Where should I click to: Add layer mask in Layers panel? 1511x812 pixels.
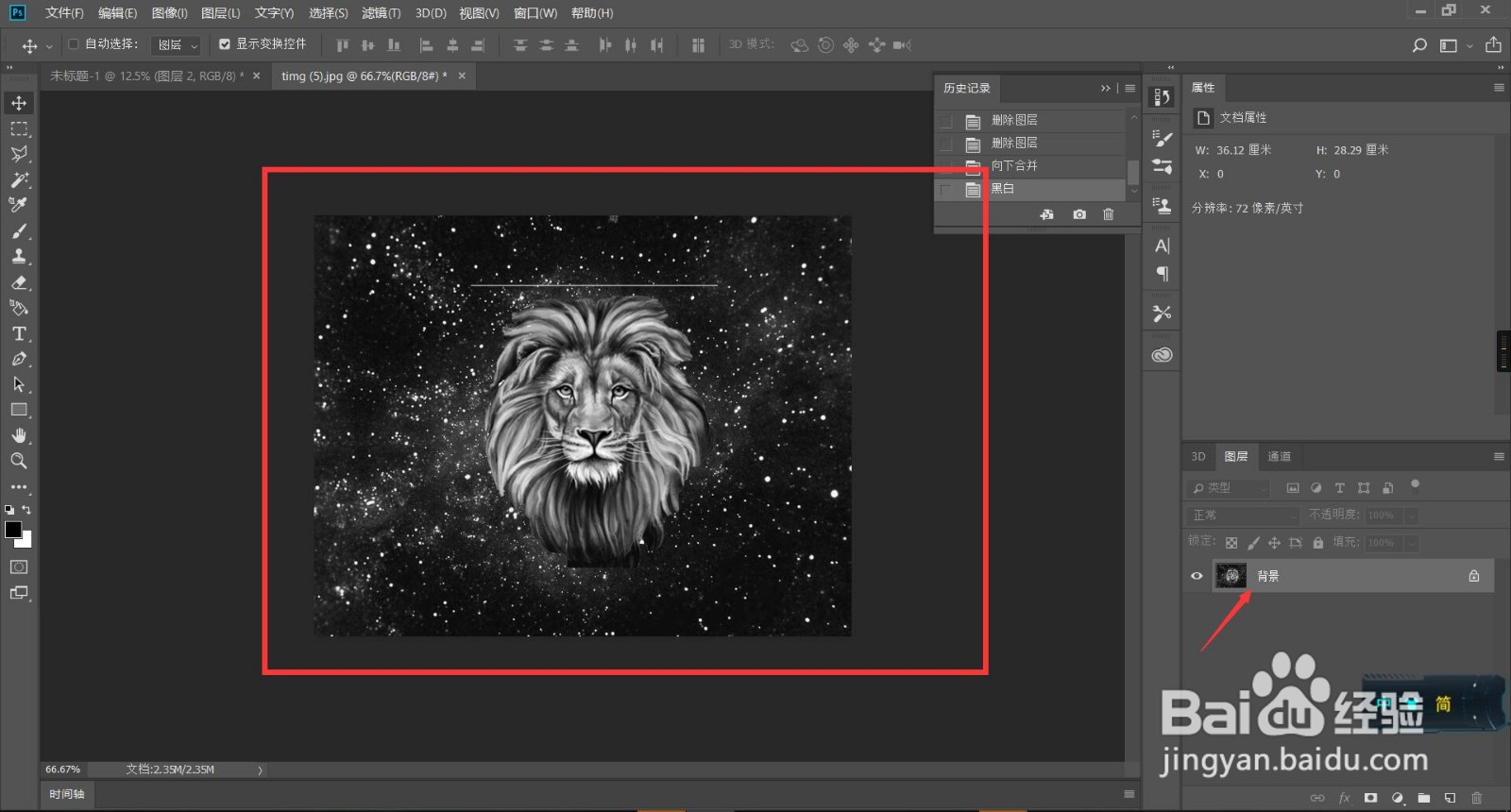pos(1370,798)
